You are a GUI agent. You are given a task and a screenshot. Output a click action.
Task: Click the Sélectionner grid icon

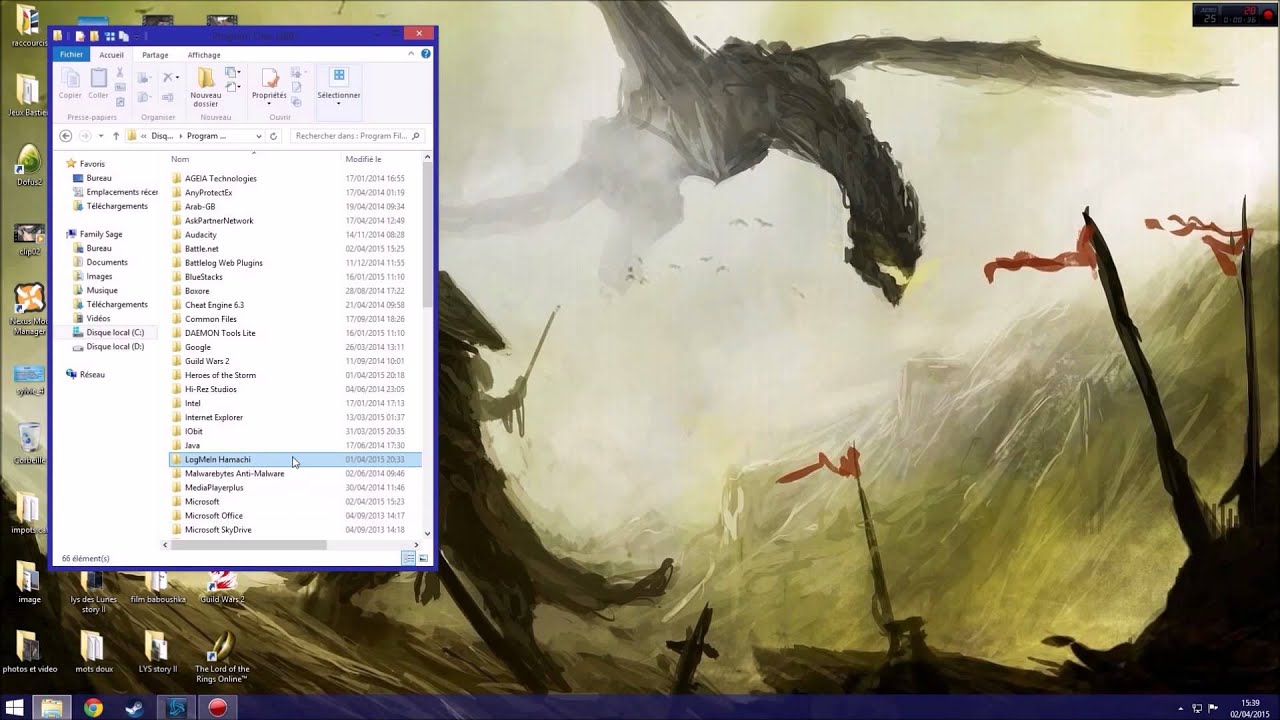pyautogui.click(x=339, y=76)
